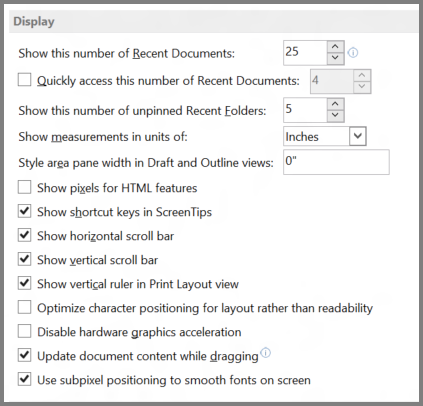Check Optimize character positioning for layout
The height and width of the screenshot is (406, 423).
coord(24,307)
